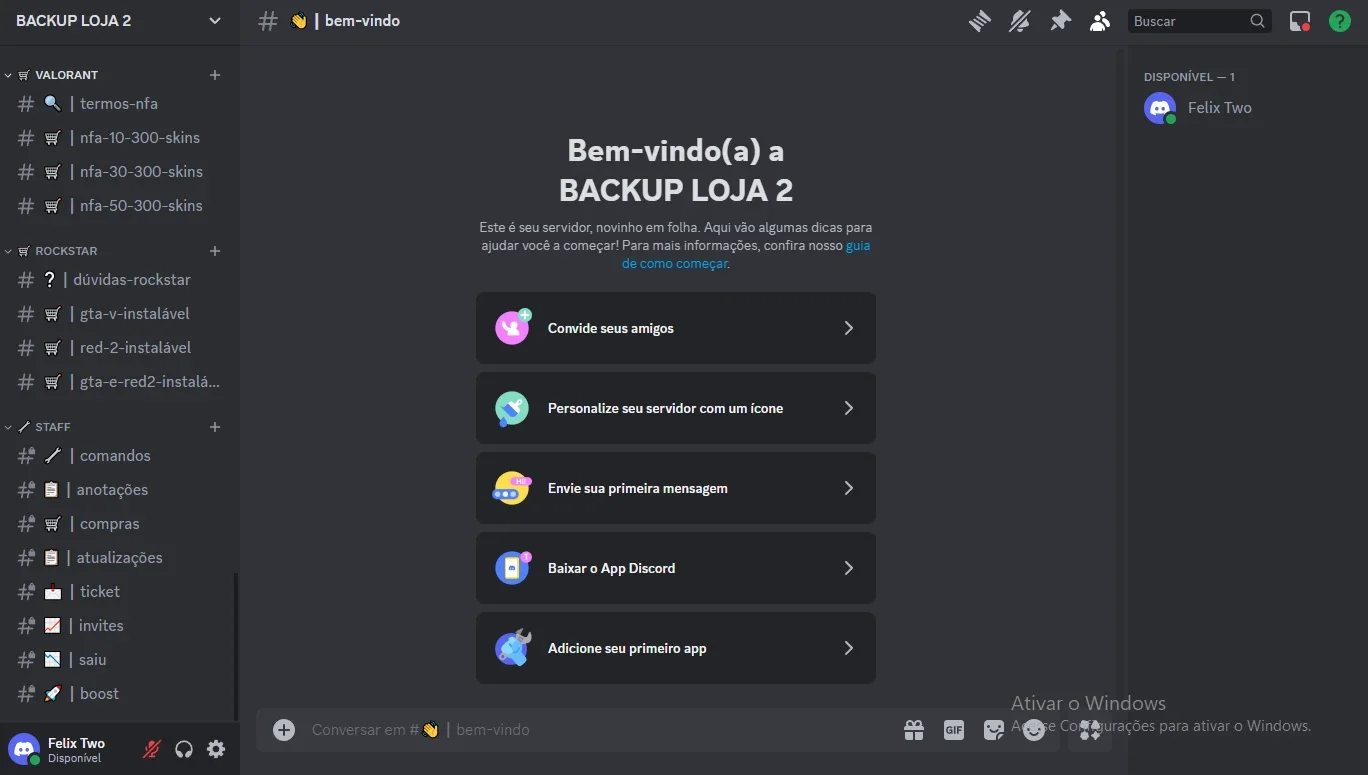Click Personalize seu servidor com um ícone

point(676,408)
